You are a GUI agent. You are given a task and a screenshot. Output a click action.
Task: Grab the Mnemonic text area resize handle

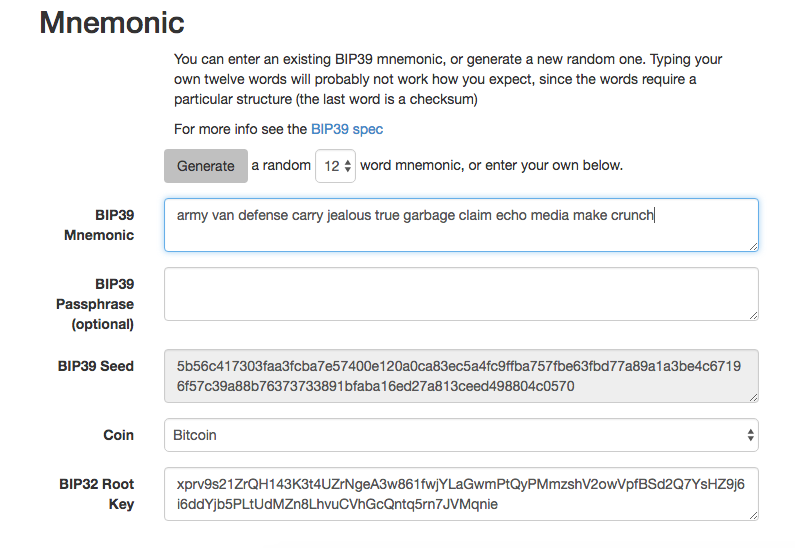tap(752, 245)
